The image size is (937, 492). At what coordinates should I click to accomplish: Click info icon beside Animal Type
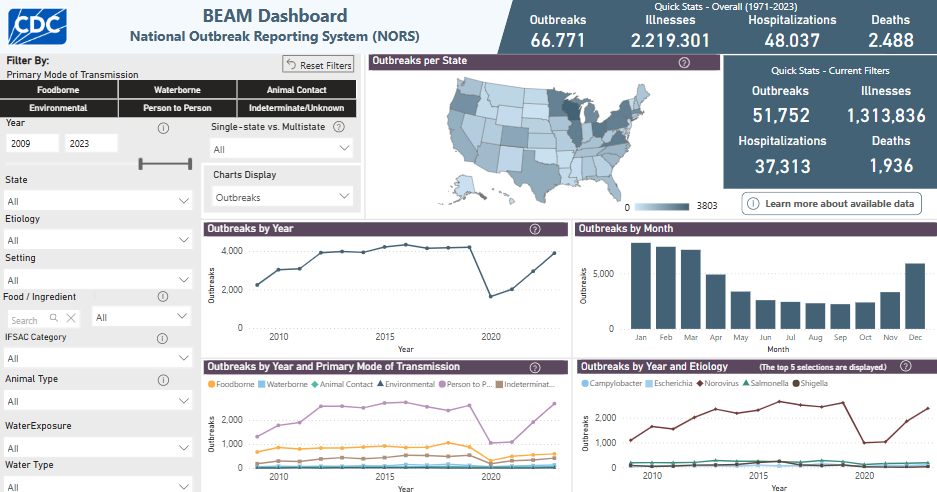(163, 380)
